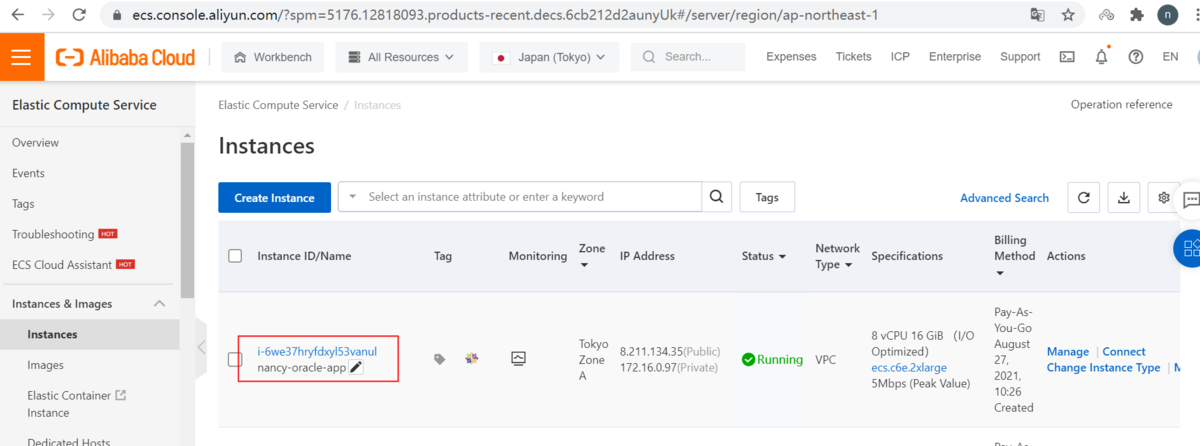Click the Tags filter button

click(x=767, y=197)
